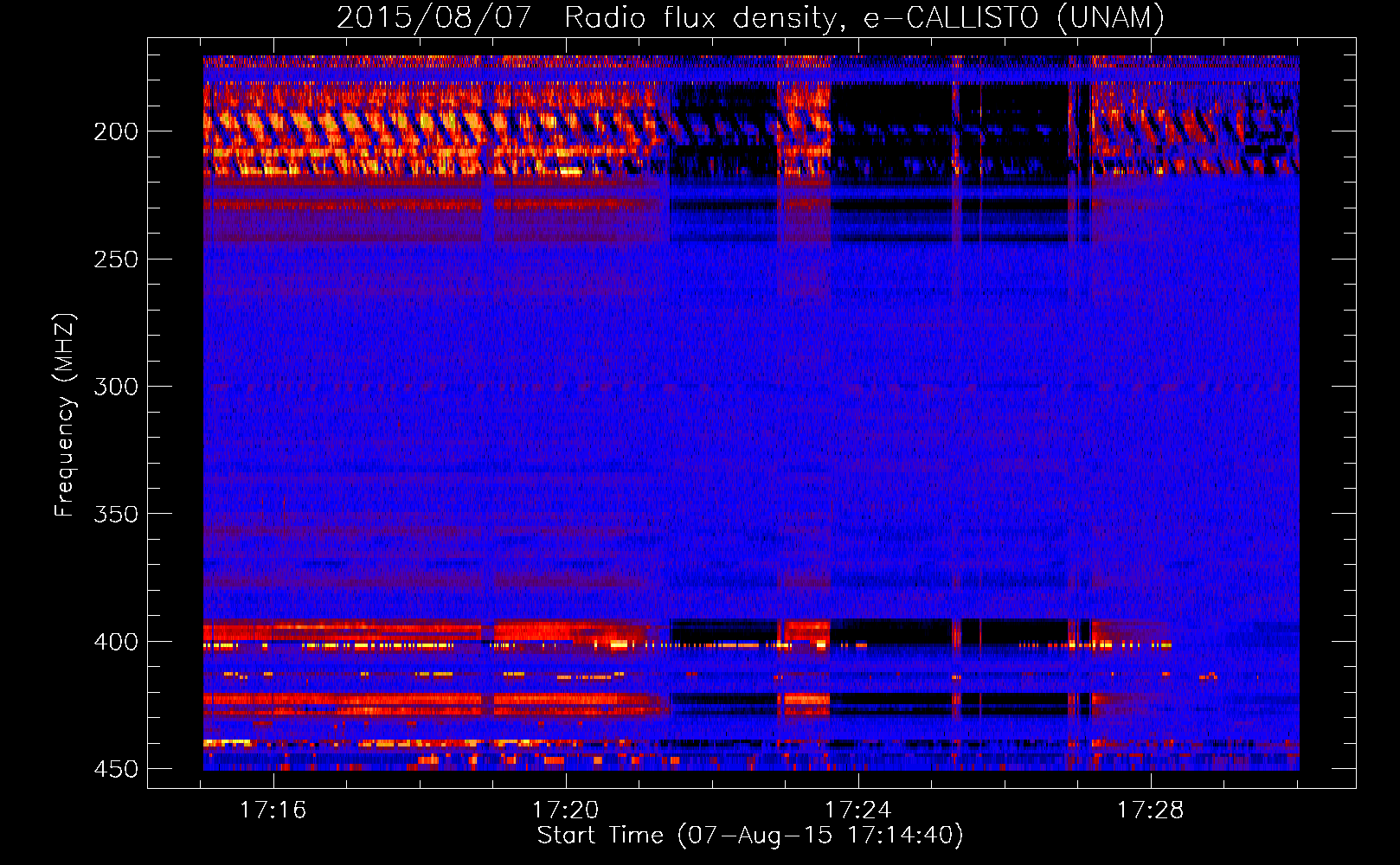Click the 250 frequency tick label
This screenshot has width=1400, height=865.
(x=116, y=259)
